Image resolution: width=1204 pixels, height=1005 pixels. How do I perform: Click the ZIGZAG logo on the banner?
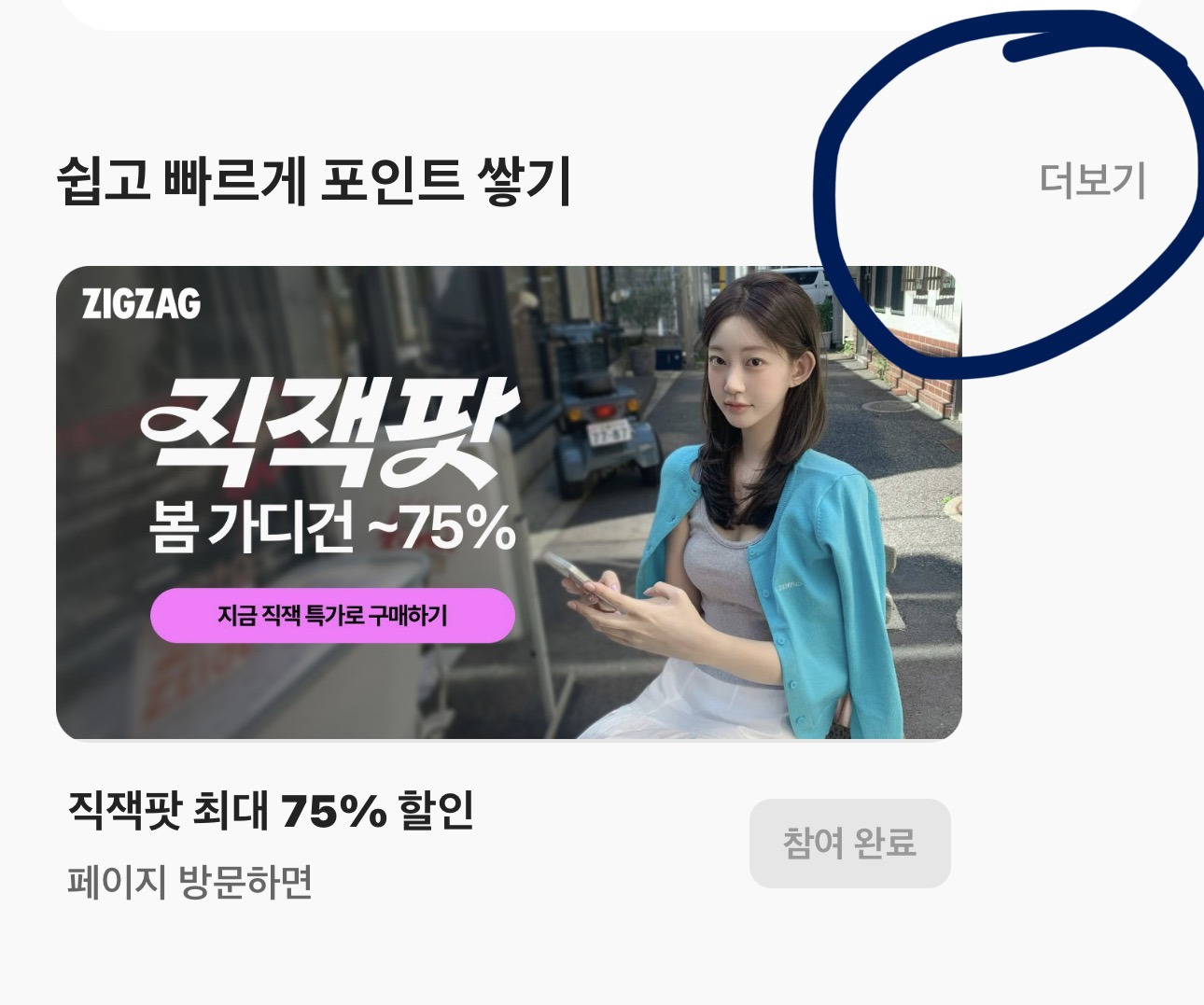(141, 303)
